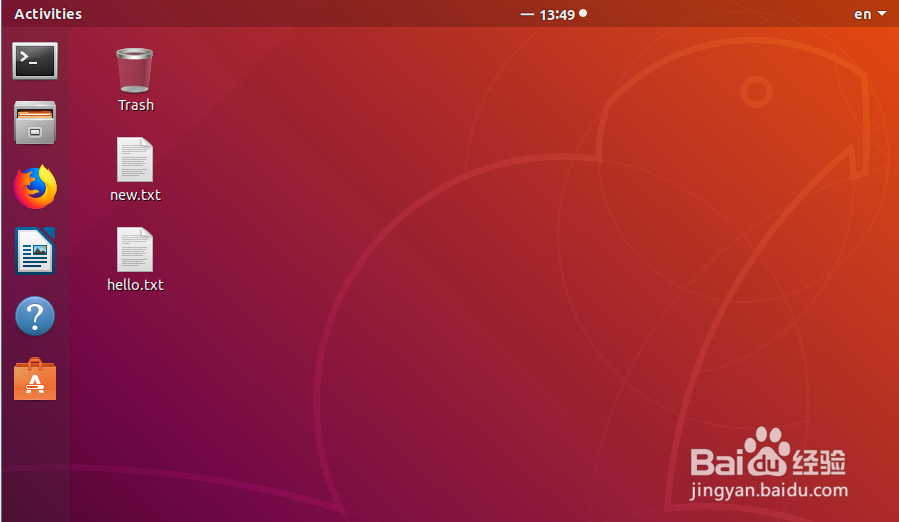Open Ubuntu Software store icon
This screenshot has width=899, height=522.
35,379
